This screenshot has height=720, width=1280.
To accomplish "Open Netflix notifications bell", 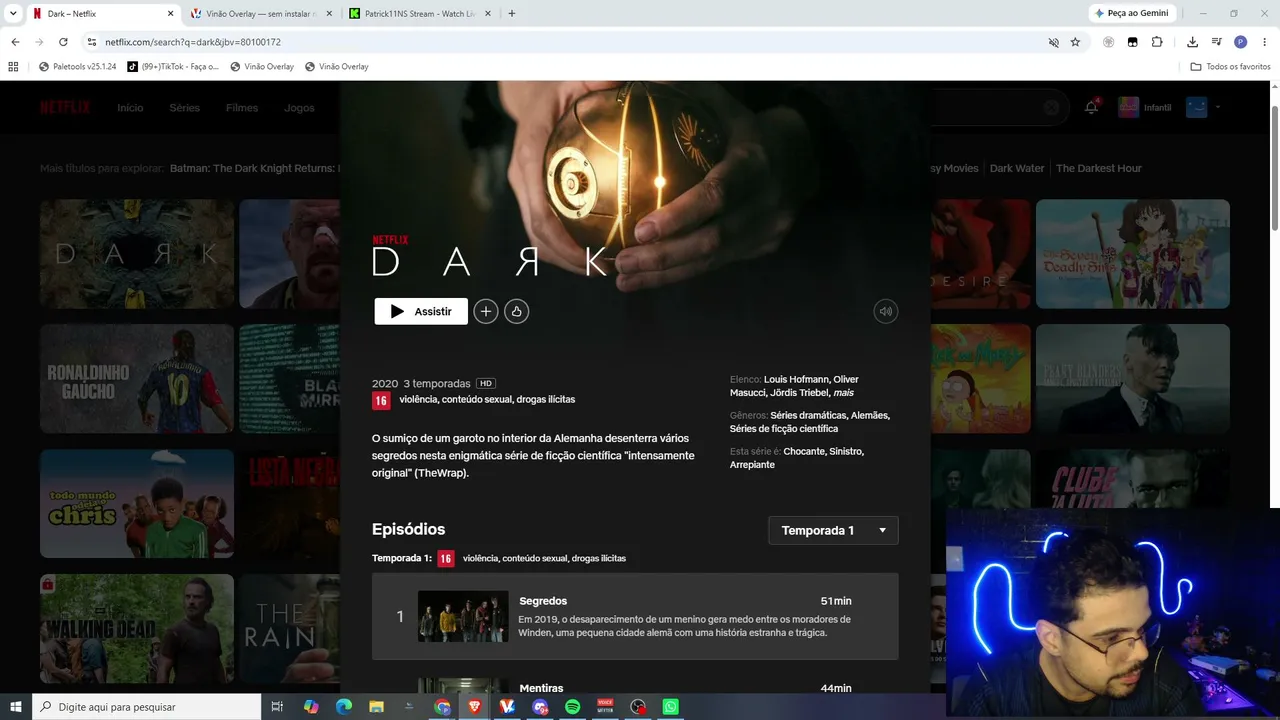I will (x=1091, y=108).
